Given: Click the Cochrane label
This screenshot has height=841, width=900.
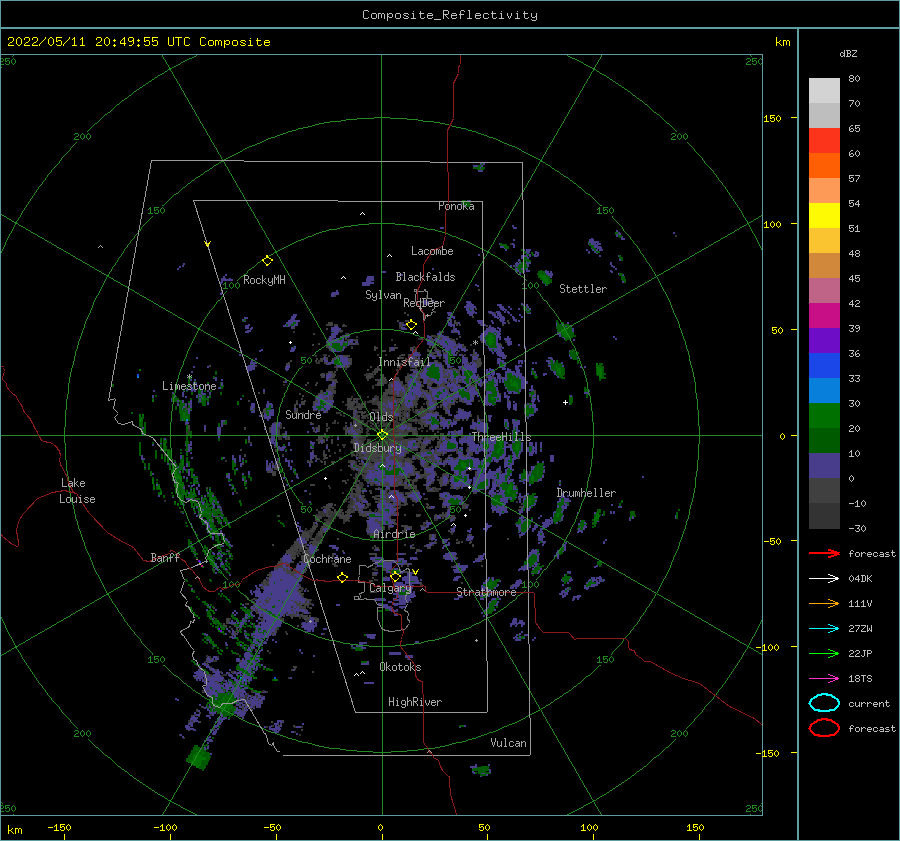Looking at the screenshot, I should point(327,559).
